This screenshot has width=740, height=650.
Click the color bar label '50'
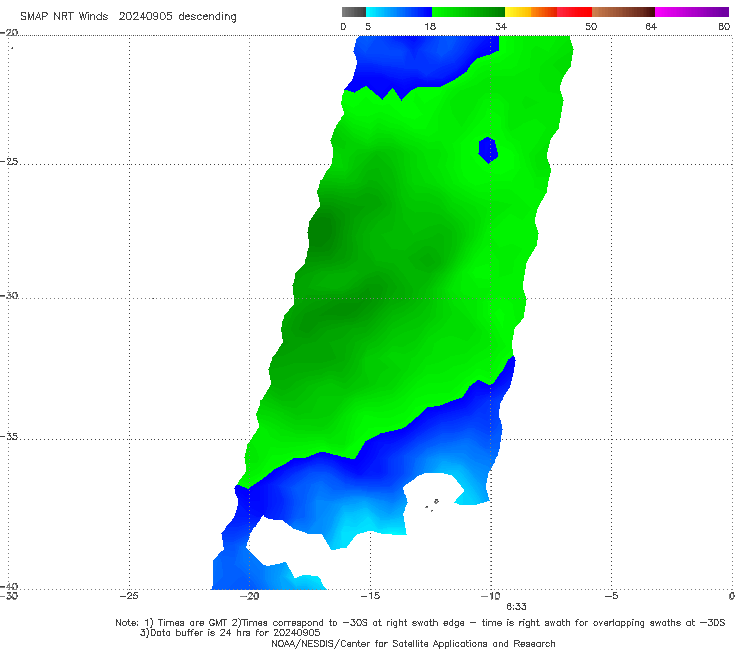591,26
